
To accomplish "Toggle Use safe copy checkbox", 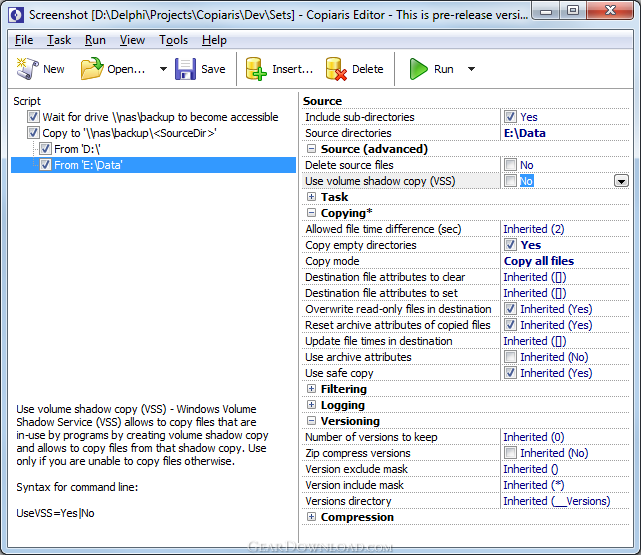I will pyautogui.click(x=510, y=373).
